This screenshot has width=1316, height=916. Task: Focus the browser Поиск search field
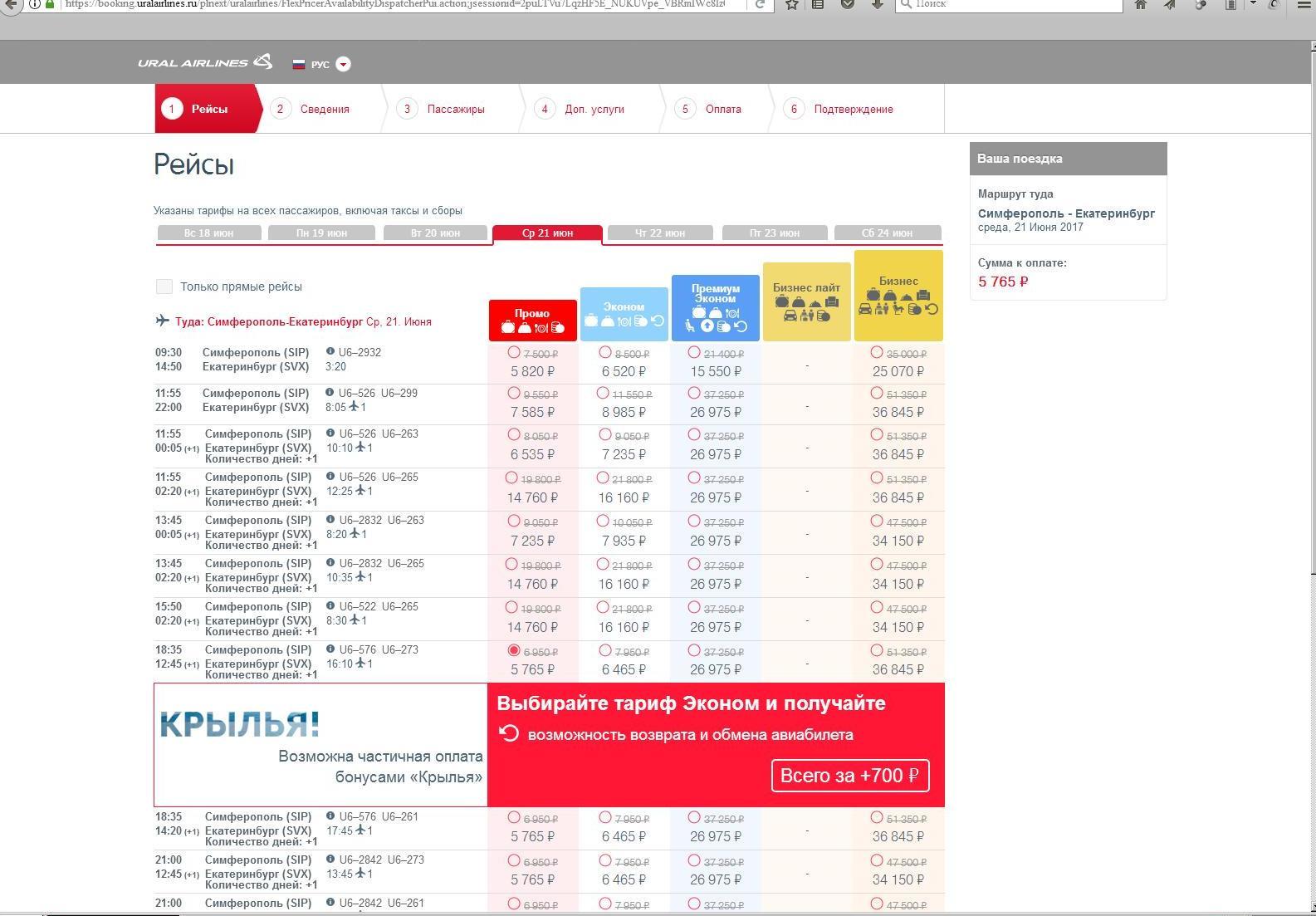[1010, 4]
